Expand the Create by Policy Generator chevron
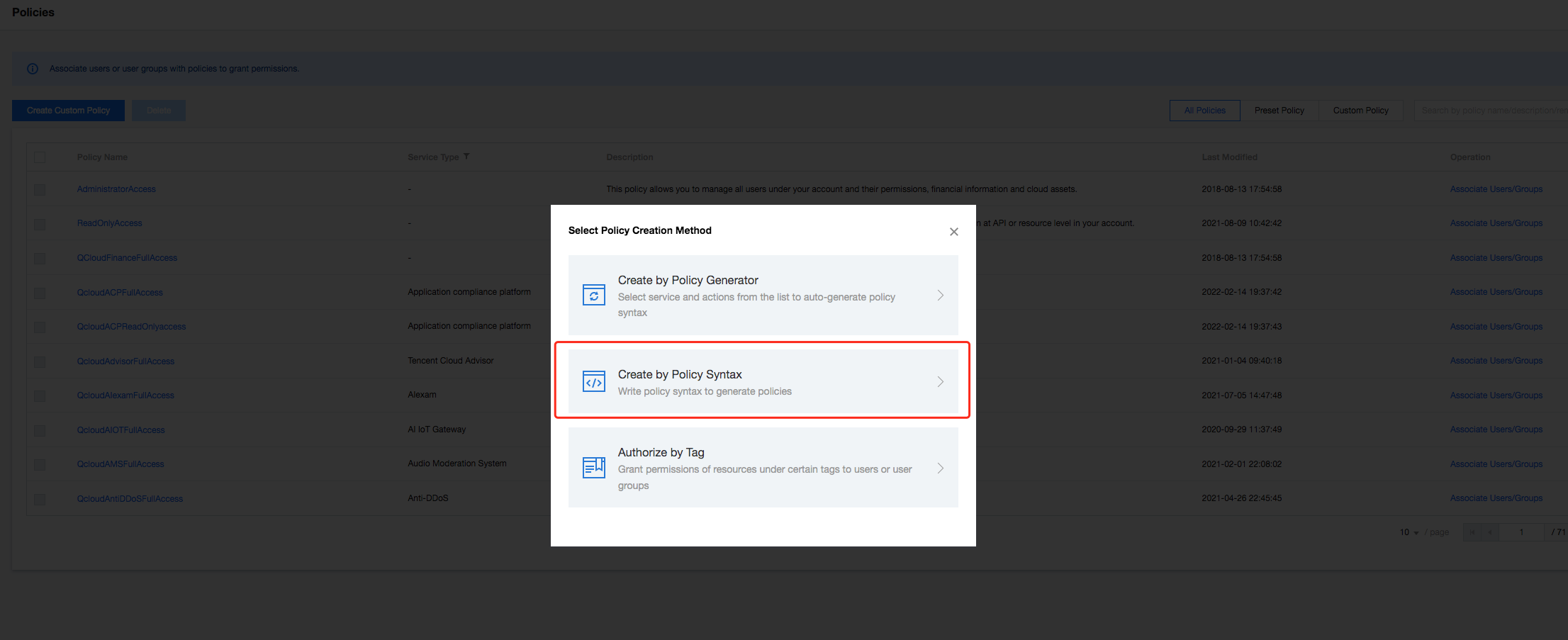This screenshot has height=640, width=1568. pyautogui.click(x=940, y=296)
